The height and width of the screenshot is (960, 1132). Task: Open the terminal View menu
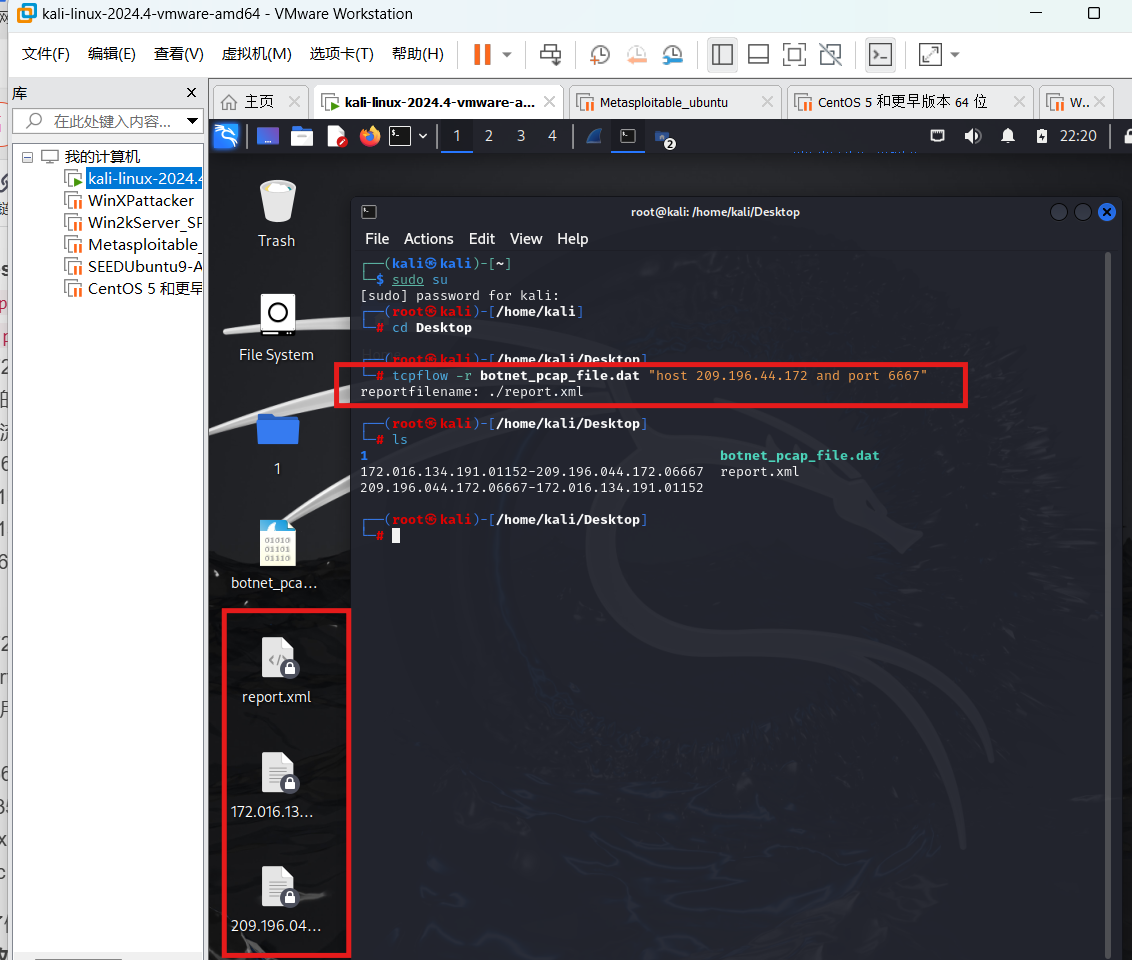coord(526,239)
